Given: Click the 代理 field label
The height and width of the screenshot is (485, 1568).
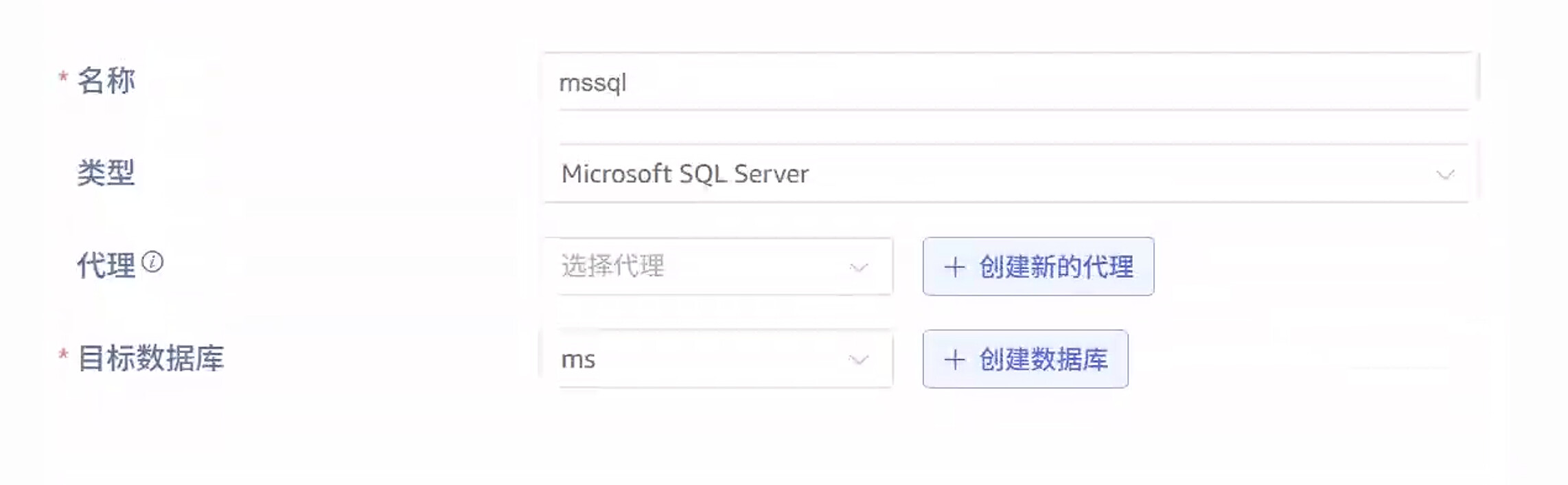Looking at the screenshot, I should [x=106, y=265].
